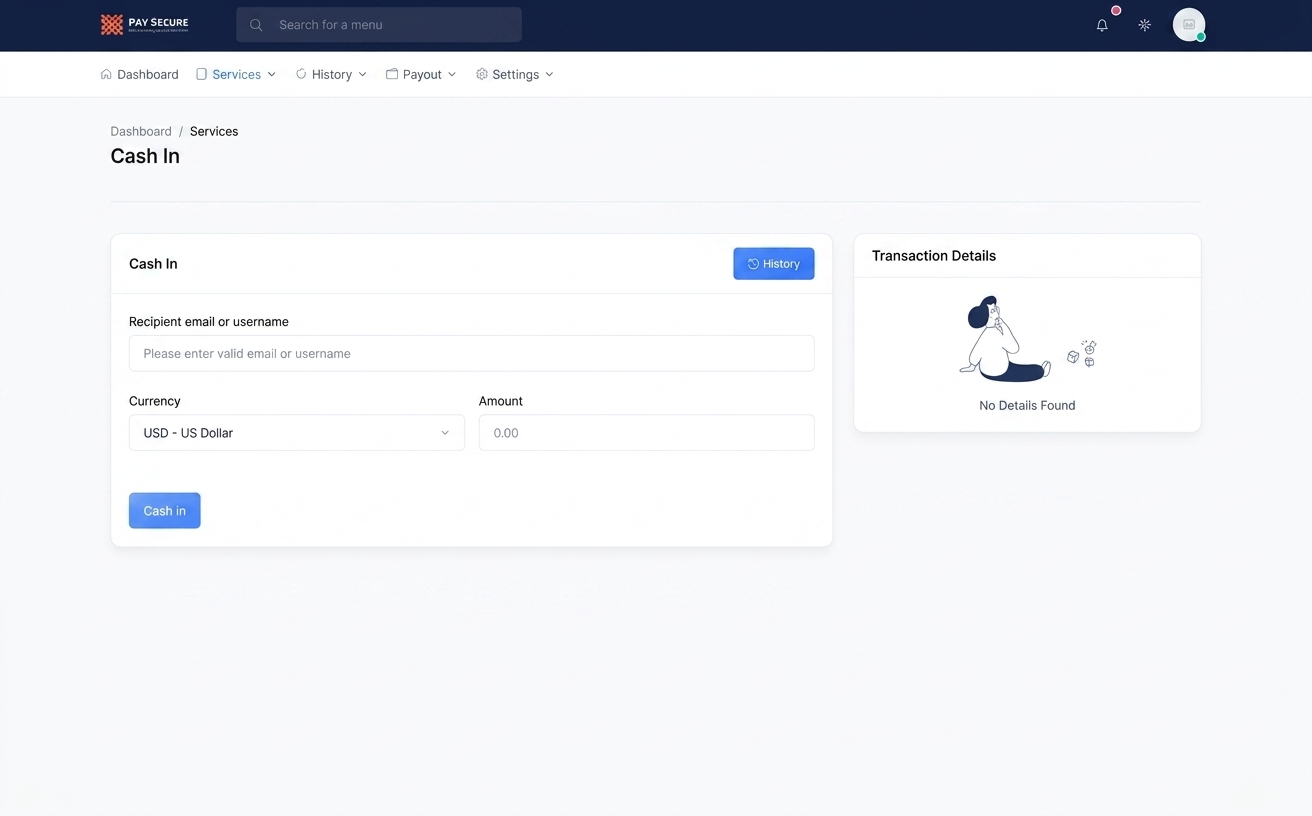The width and height of the screenshot is (1312, 816).
Task: Click the No Details Found text
Action: pyautogui.click(x=1027, y=405)
